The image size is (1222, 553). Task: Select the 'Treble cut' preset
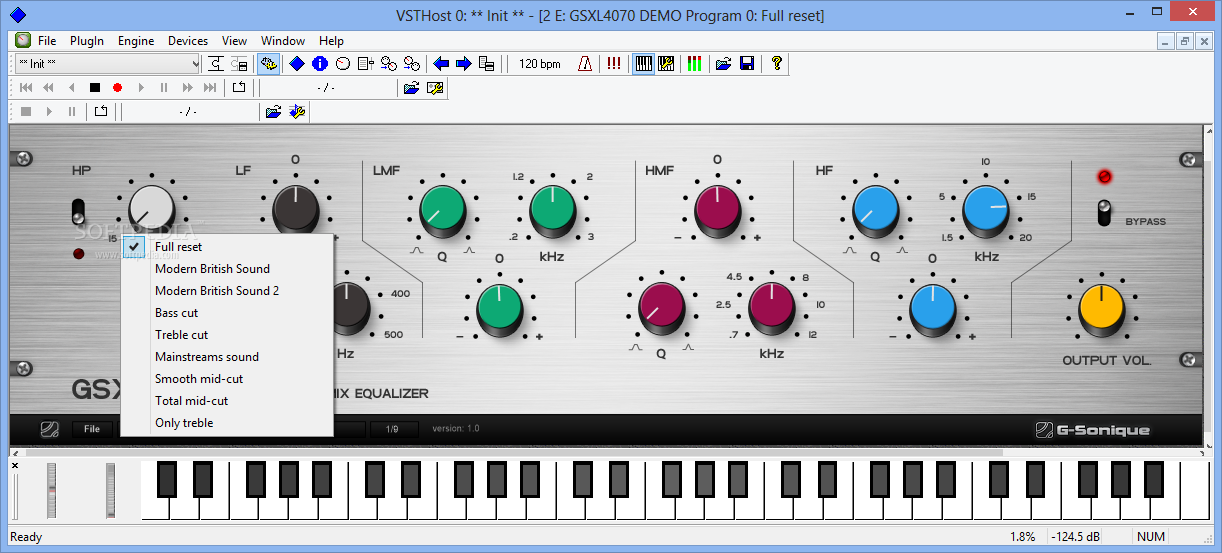click(227, 334)
